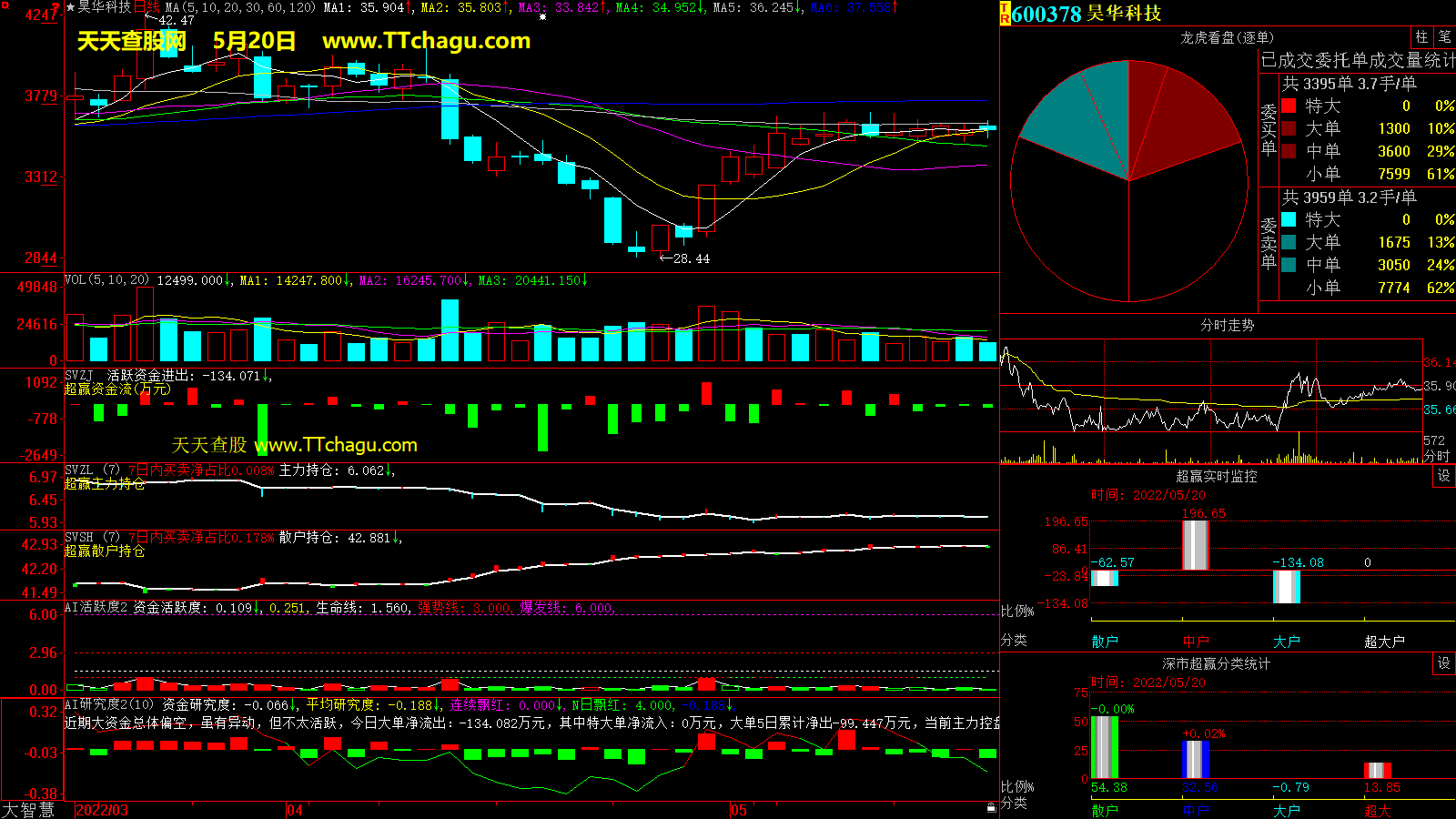Viewport: 1456px width, 819px height.
Task: Select the 2022/03 date marker on timeline
Action: (x=101, y=810)
